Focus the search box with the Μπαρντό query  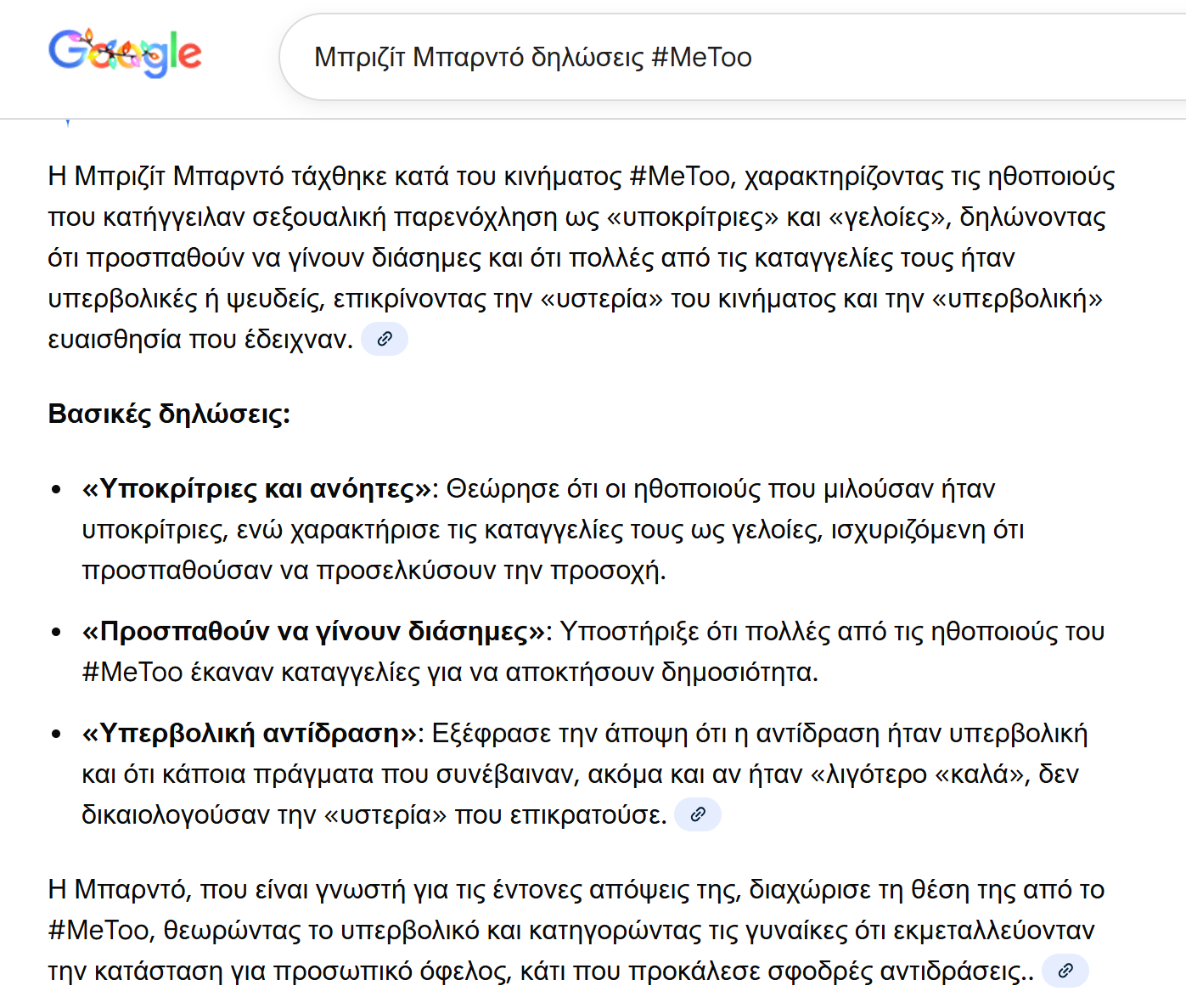730,57
